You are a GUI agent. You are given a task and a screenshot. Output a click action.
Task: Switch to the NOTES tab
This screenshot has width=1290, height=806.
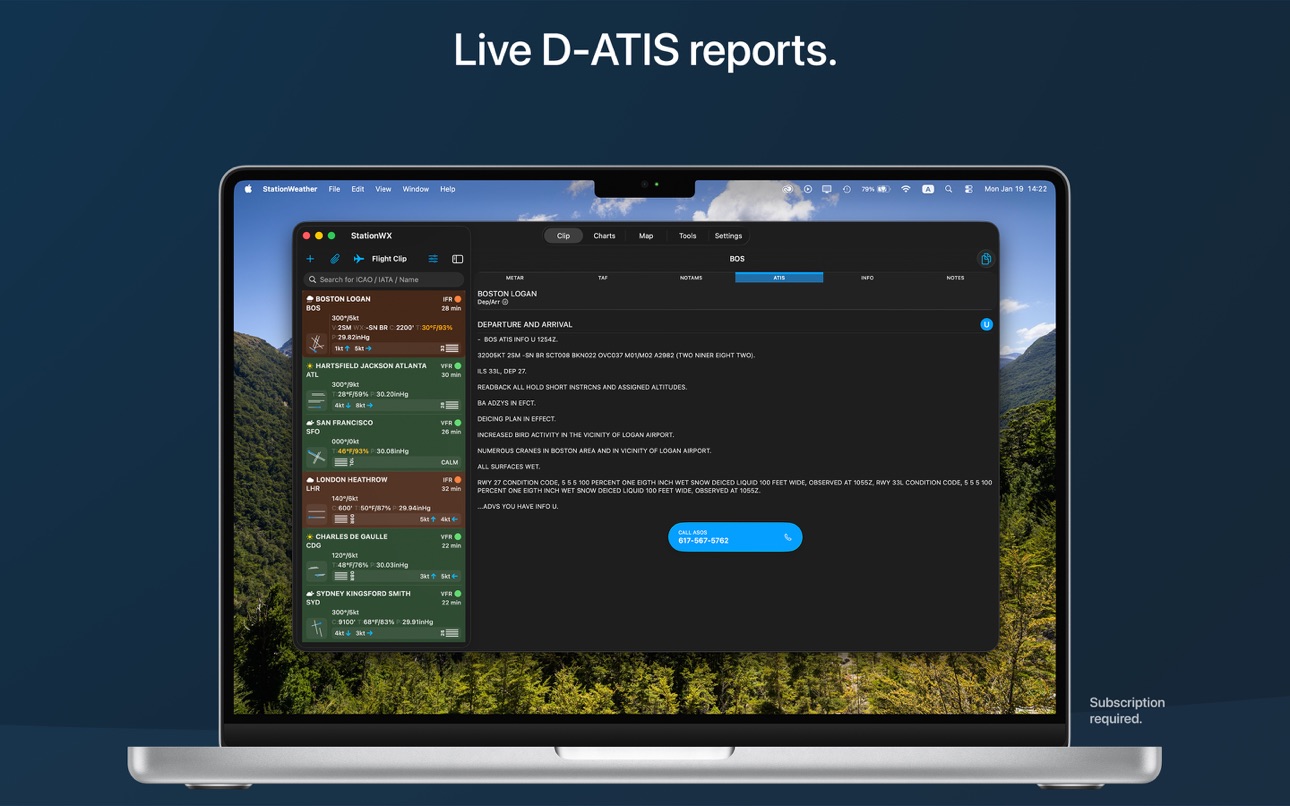(x=955, y=278)
